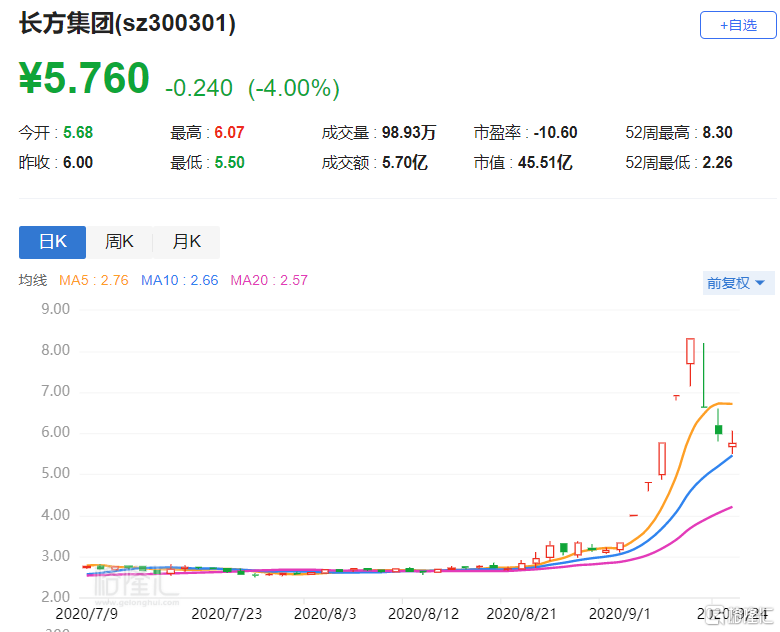
Task: Click the 市值 value 45.51亿
Action: coord(543,162)
